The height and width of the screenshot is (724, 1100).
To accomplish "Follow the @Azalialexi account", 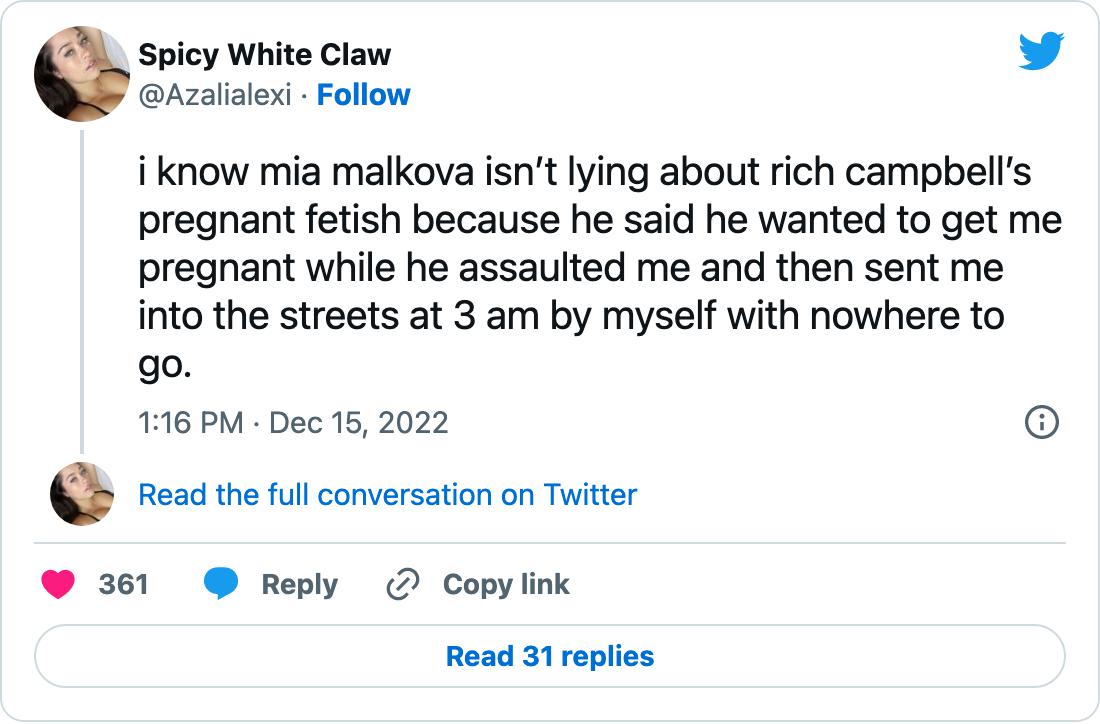I will click(x=363, y=95).
